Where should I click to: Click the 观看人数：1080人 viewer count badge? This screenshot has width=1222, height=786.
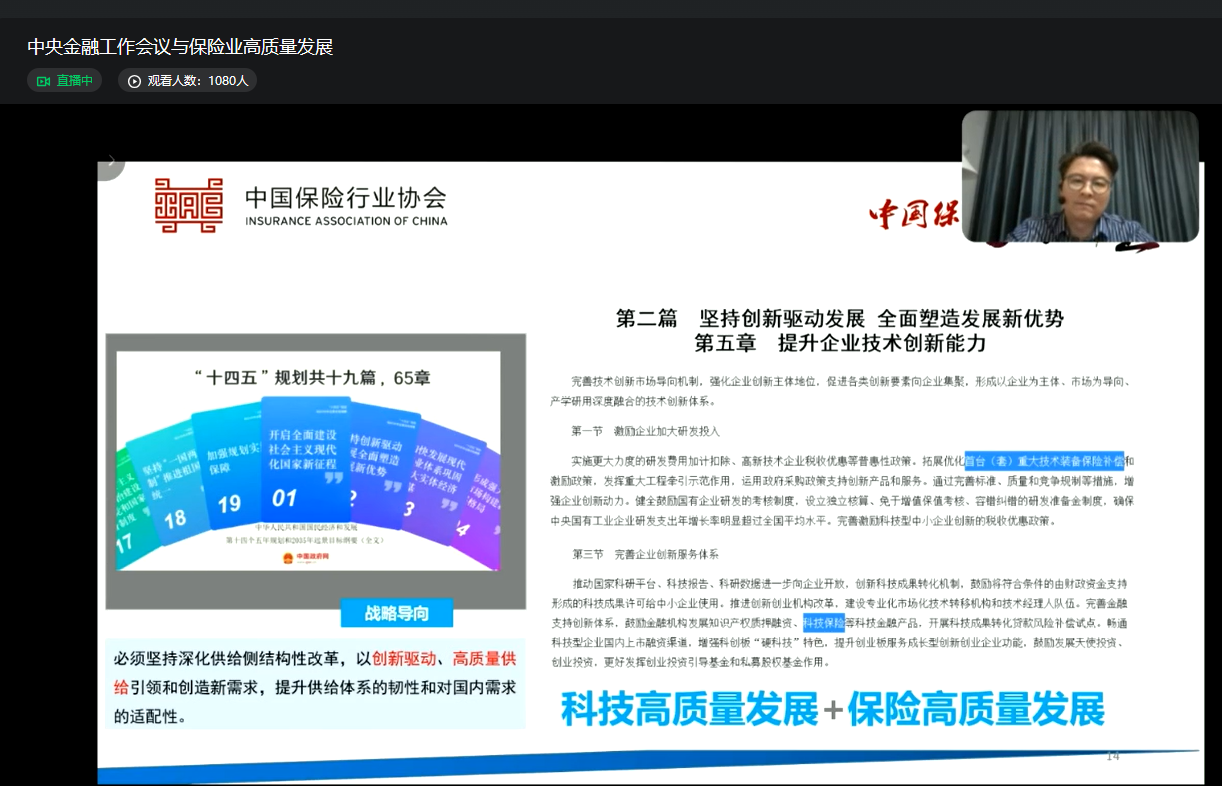(188, 81)
